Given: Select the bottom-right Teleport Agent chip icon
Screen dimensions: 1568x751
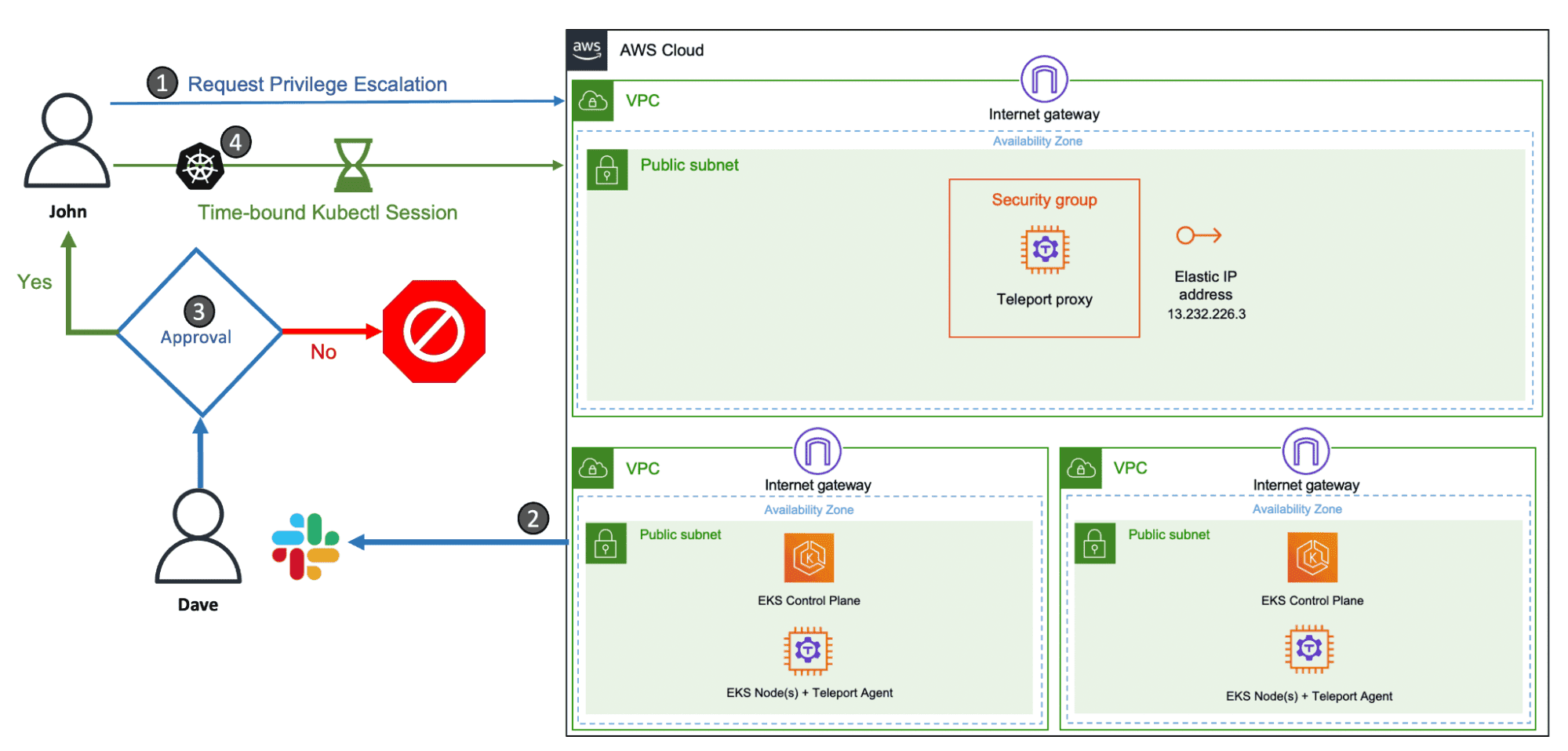Looking at the screenshot, I should pyautogui.click(x=1309, y=649).
